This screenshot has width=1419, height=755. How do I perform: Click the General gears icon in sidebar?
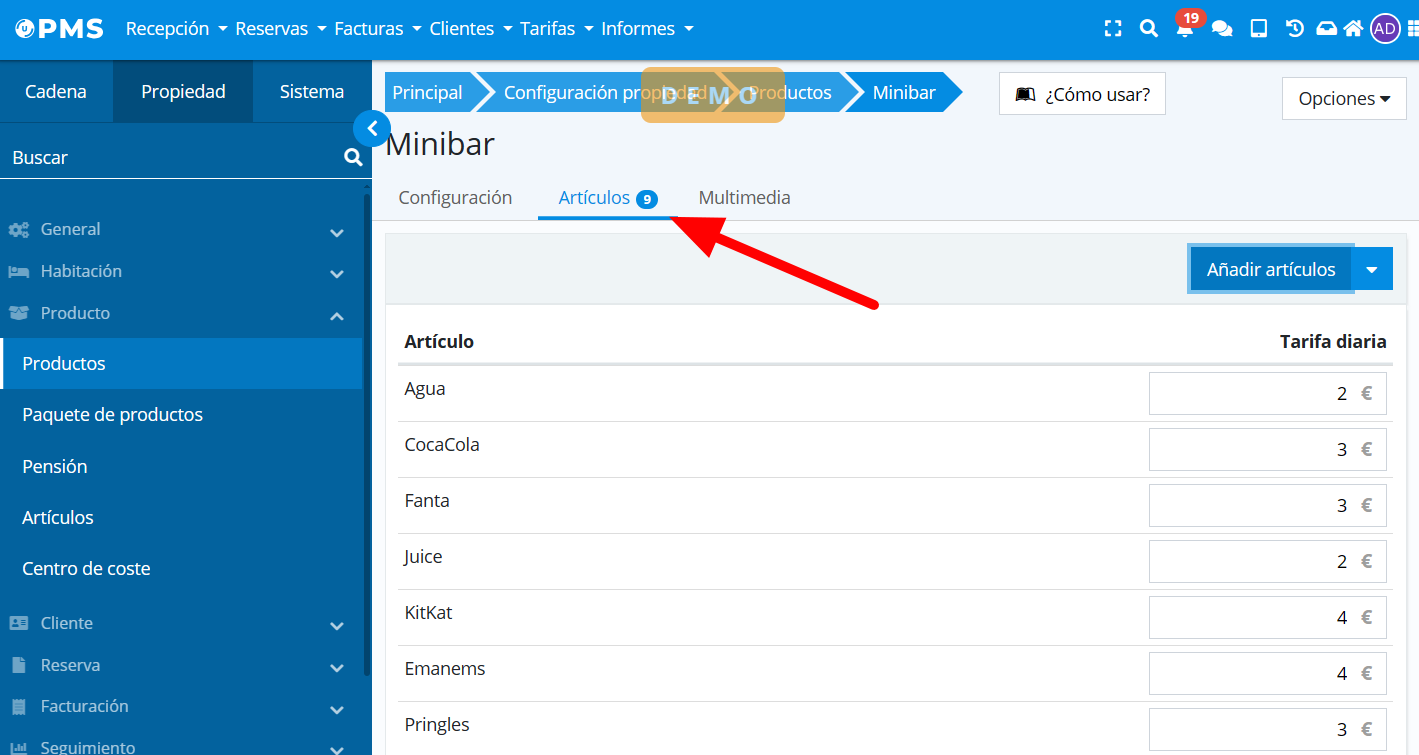click(x=19, y=230)
